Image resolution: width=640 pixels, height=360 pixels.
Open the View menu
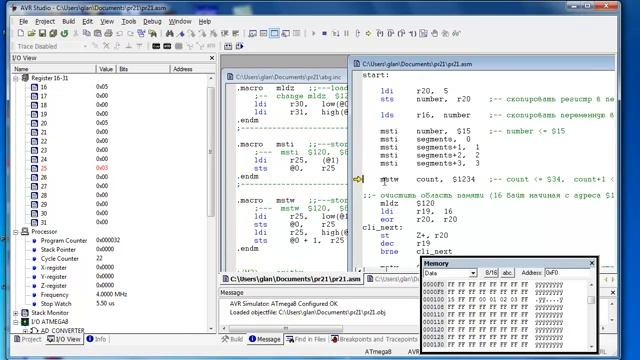(107, 22)
